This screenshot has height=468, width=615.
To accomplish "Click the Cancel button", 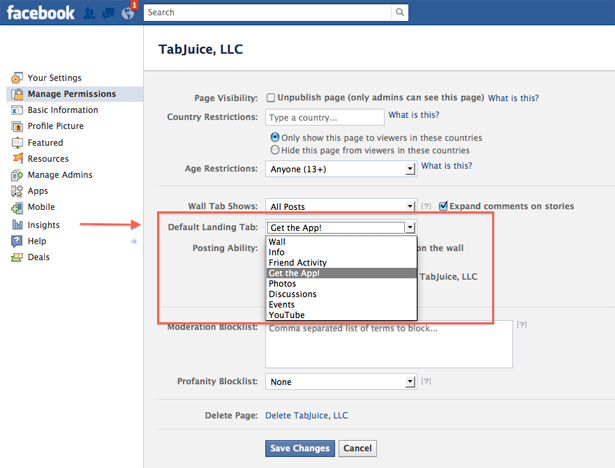I will tap(357, 448).
